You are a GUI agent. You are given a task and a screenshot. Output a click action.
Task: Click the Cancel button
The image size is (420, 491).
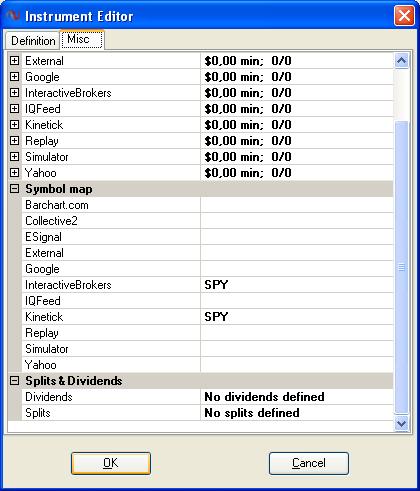pos(309,463)
